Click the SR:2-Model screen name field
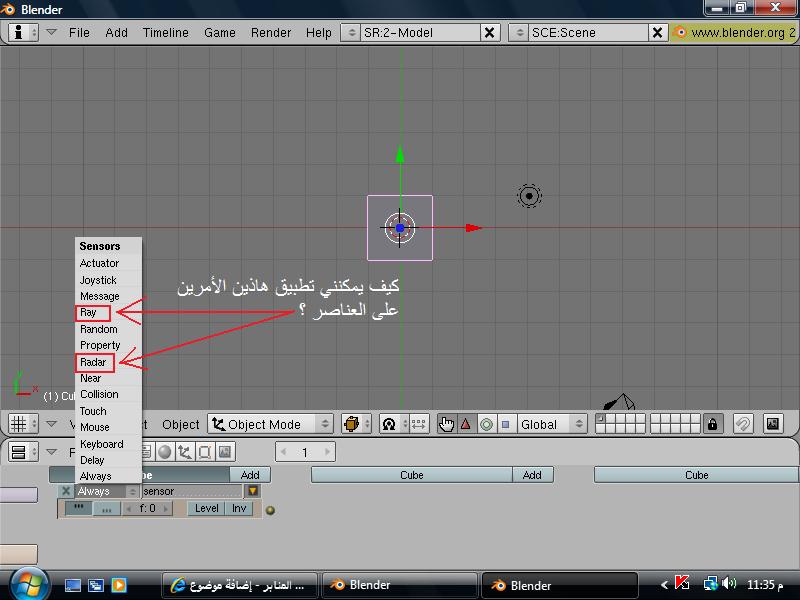Viewport: 800px width, 600px height. tap(420, 33)
